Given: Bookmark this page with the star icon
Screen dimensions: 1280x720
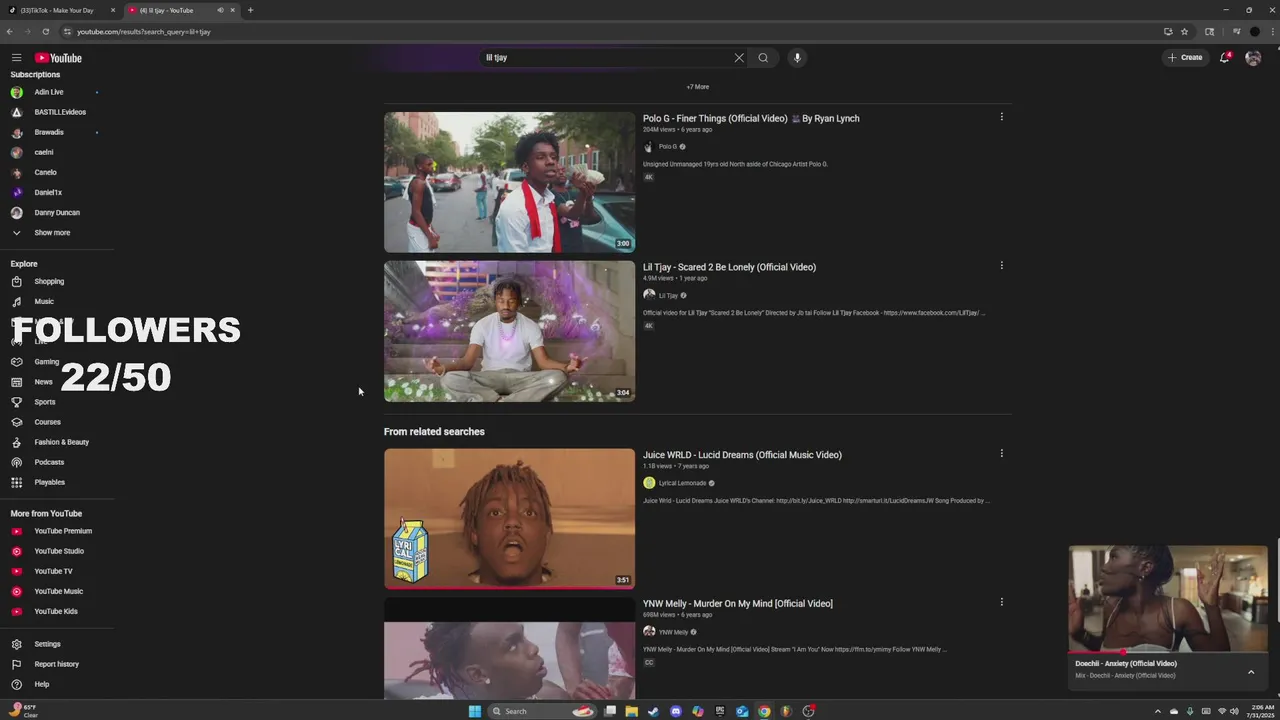Looking at the screenshot, I should pyautogui.click(x=1184, y=31).
